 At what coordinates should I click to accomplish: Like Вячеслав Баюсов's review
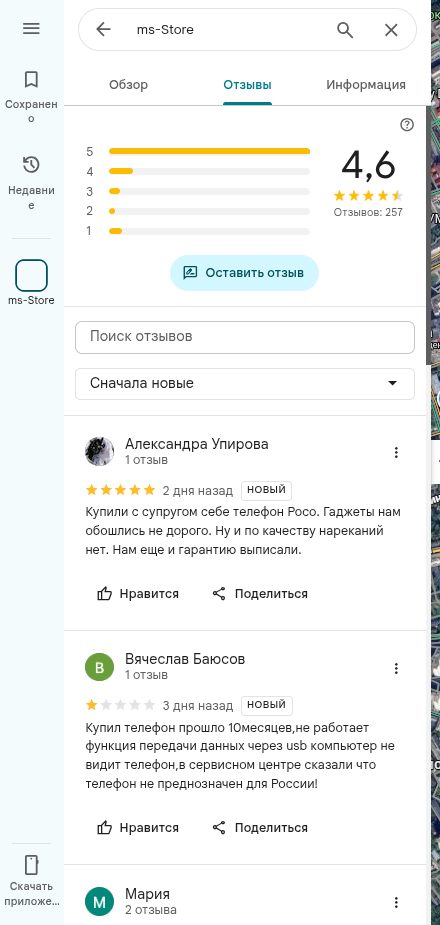(x=137, y=828)
